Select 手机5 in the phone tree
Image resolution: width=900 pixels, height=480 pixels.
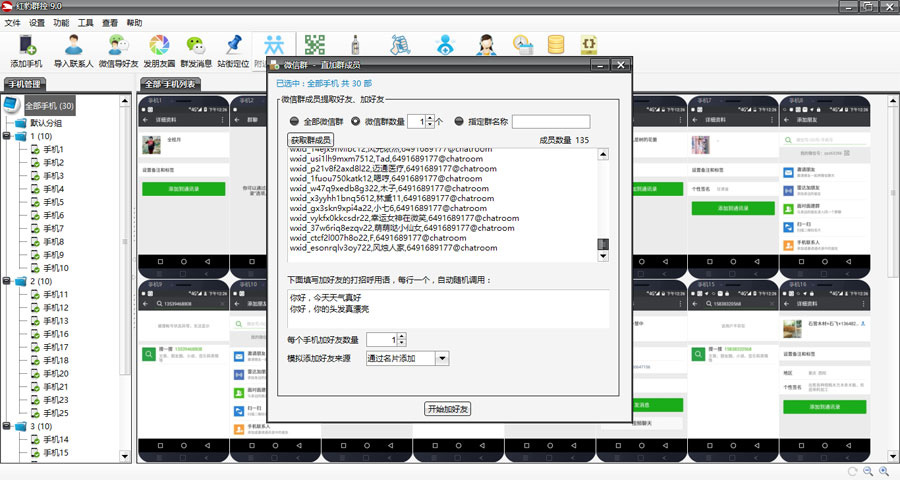[53, 202]
